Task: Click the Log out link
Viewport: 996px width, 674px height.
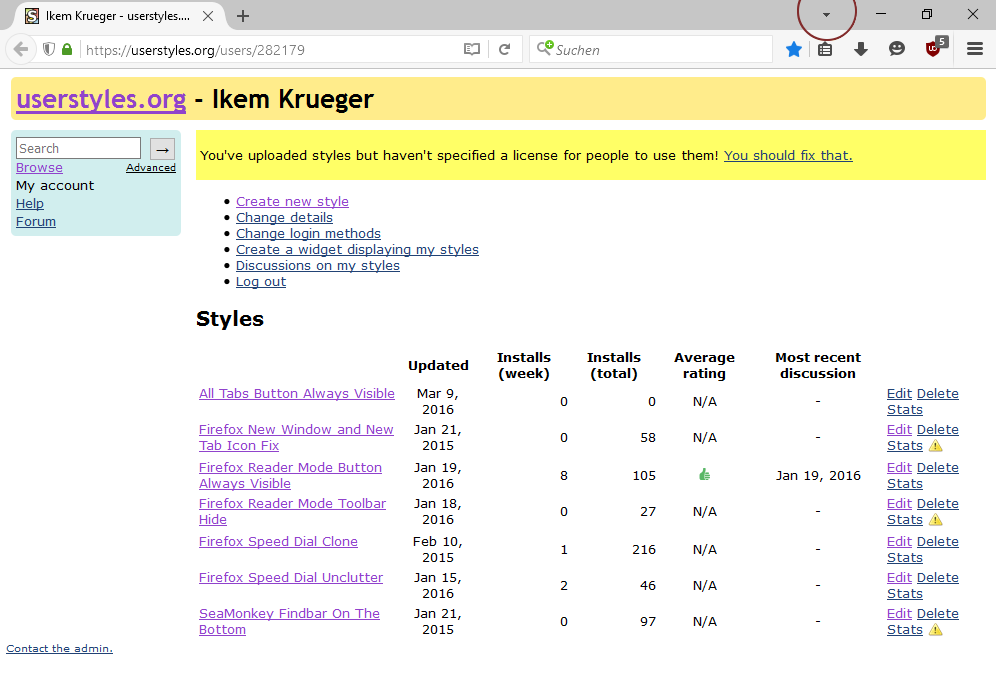Action: click(x=260, y=281)
